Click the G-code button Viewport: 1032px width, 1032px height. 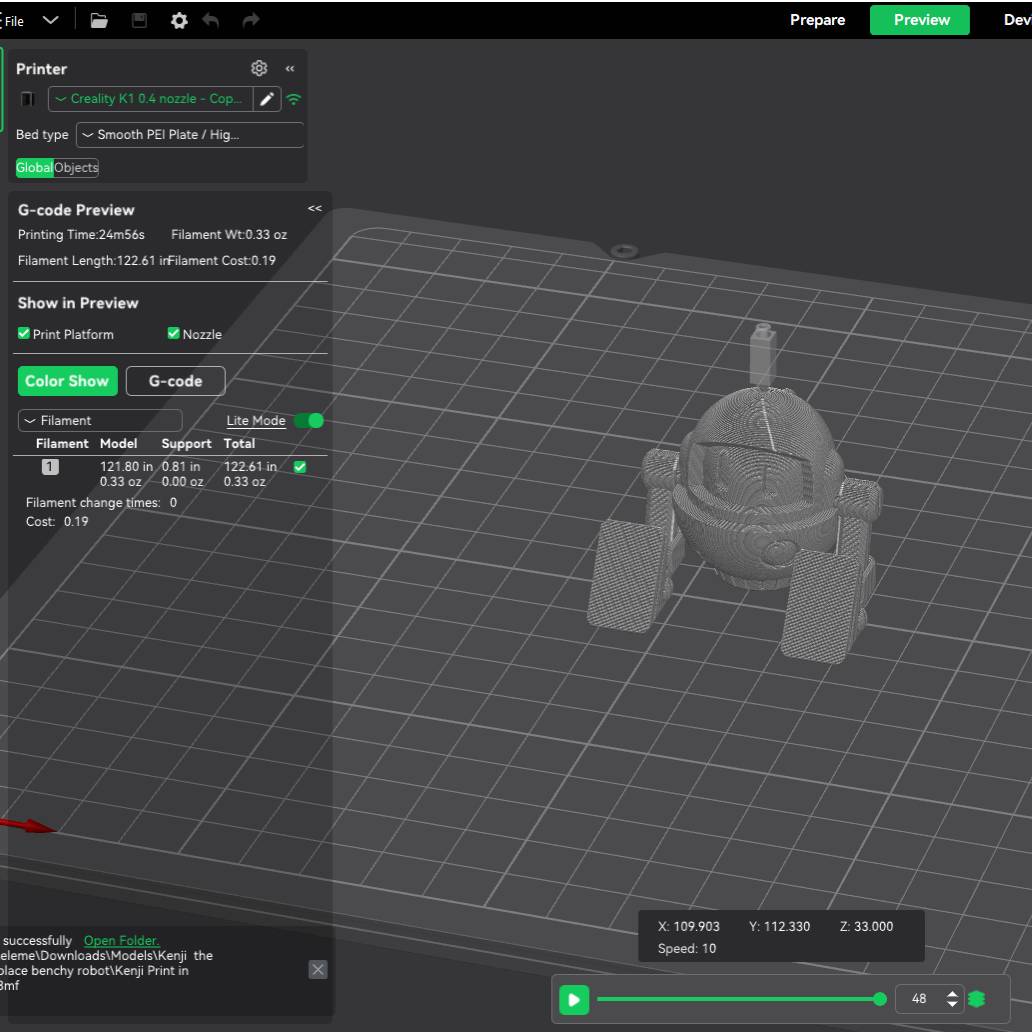coord(176,381)
